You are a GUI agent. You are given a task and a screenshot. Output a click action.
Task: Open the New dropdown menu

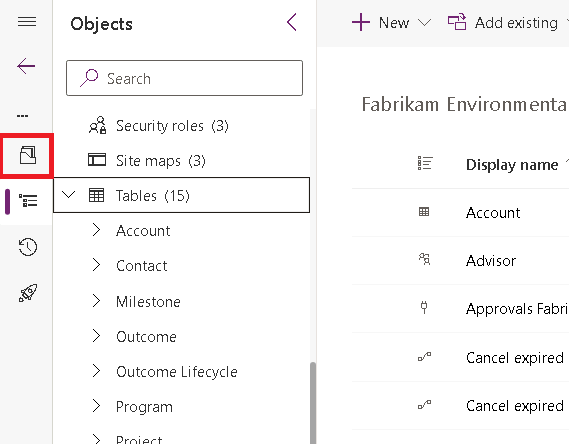click(x=391, y=22)
